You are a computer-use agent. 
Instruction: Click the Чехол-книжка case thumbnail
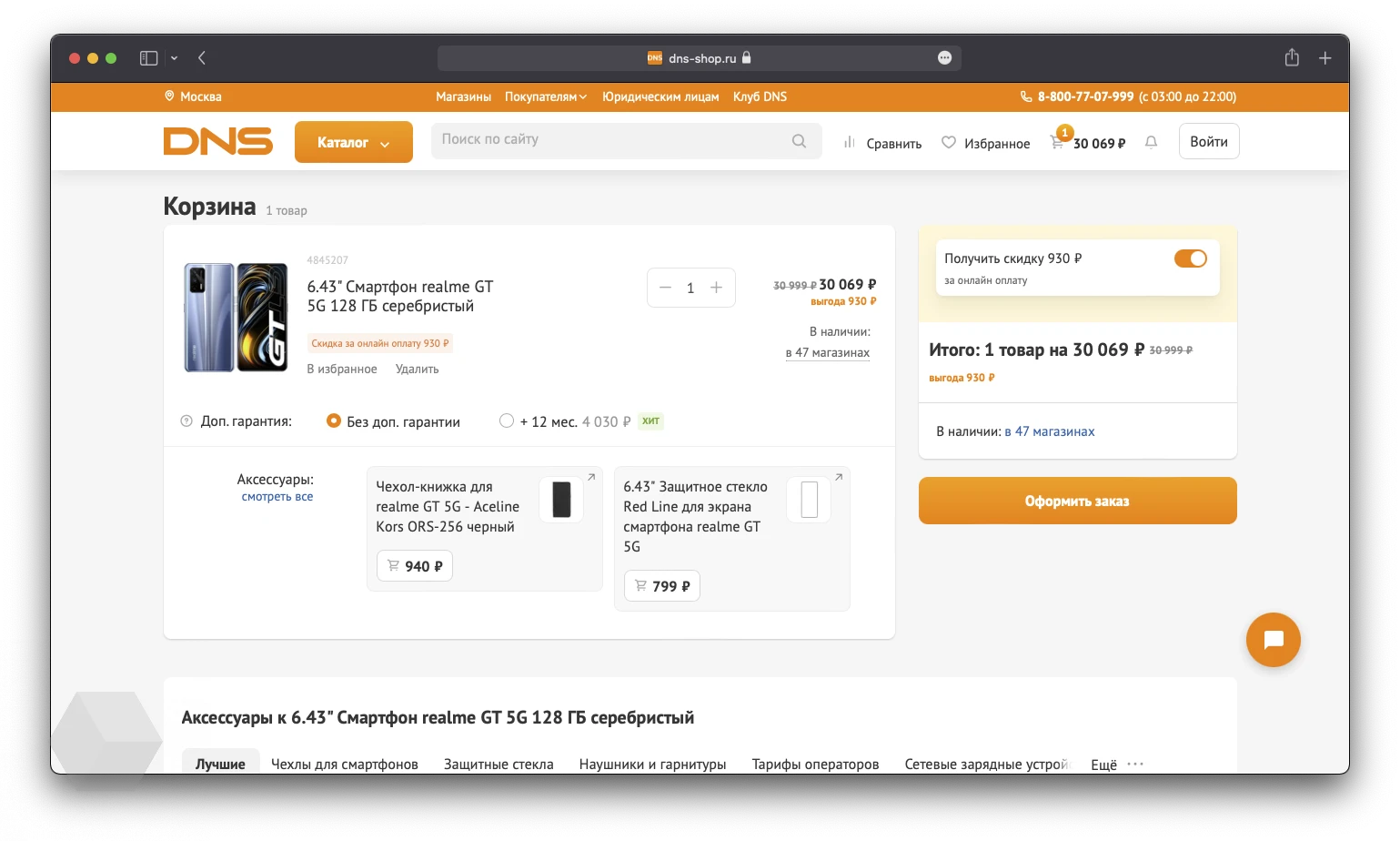tap(561, 500)
